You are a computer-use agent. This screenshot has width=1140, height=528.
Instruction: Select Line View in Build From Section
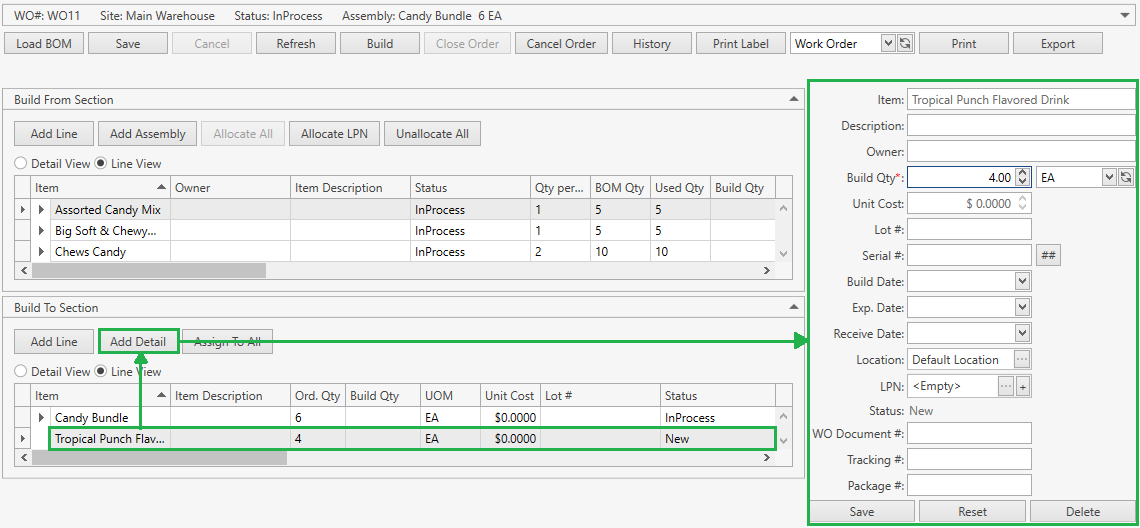[x=101, y=164]
